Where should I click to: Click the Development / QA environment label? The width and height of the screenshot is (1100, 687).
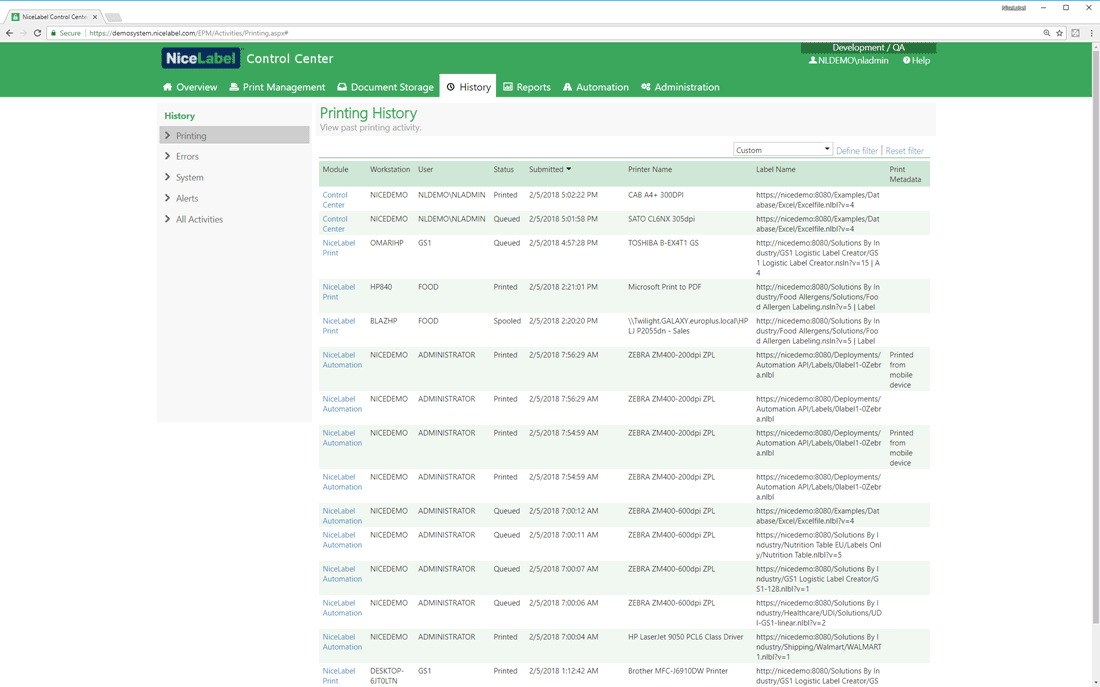click(868, 48)
